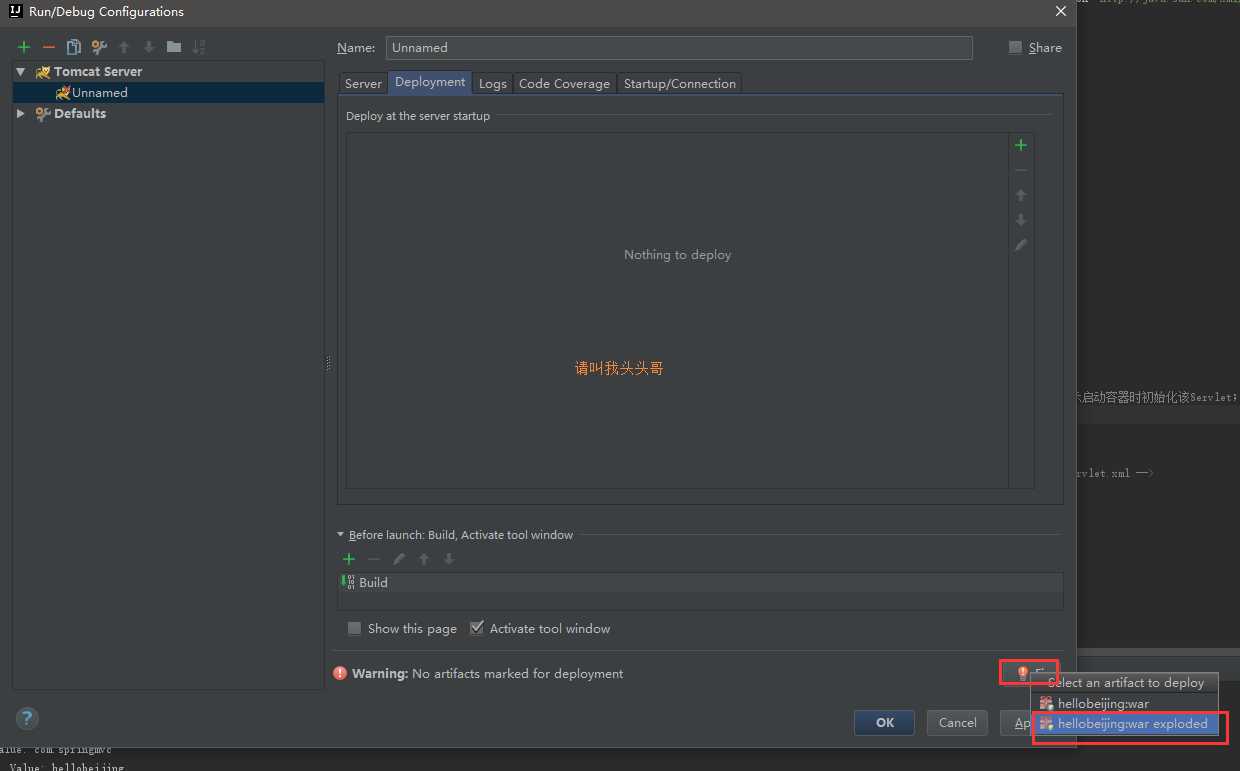The height and width of the screenshot is (771, 1240).
Task: Move configuration up in left toolbar
Action: pos(124,47)
